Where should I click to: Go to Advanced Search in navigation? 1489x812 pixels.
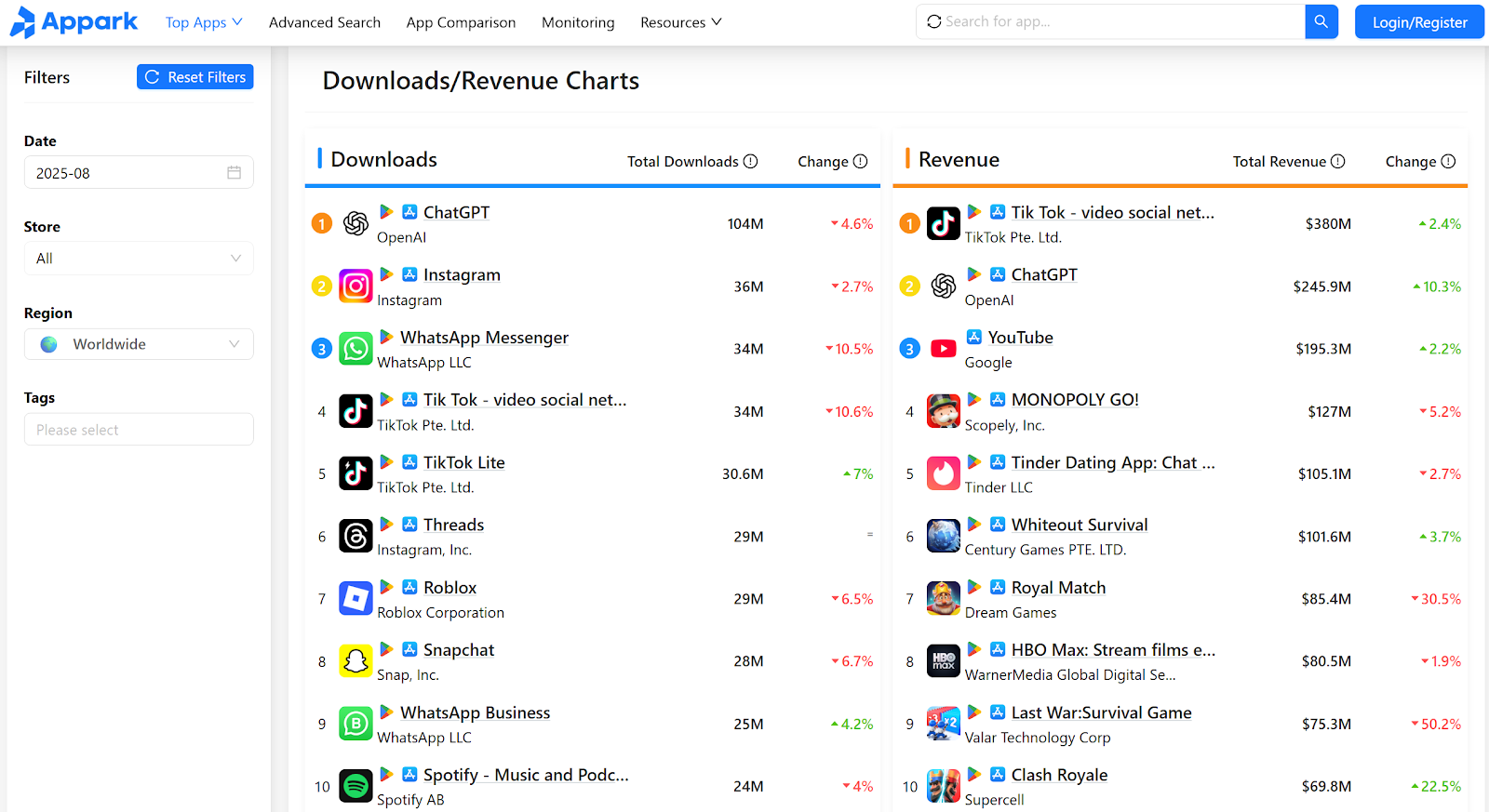click(325, 22)
